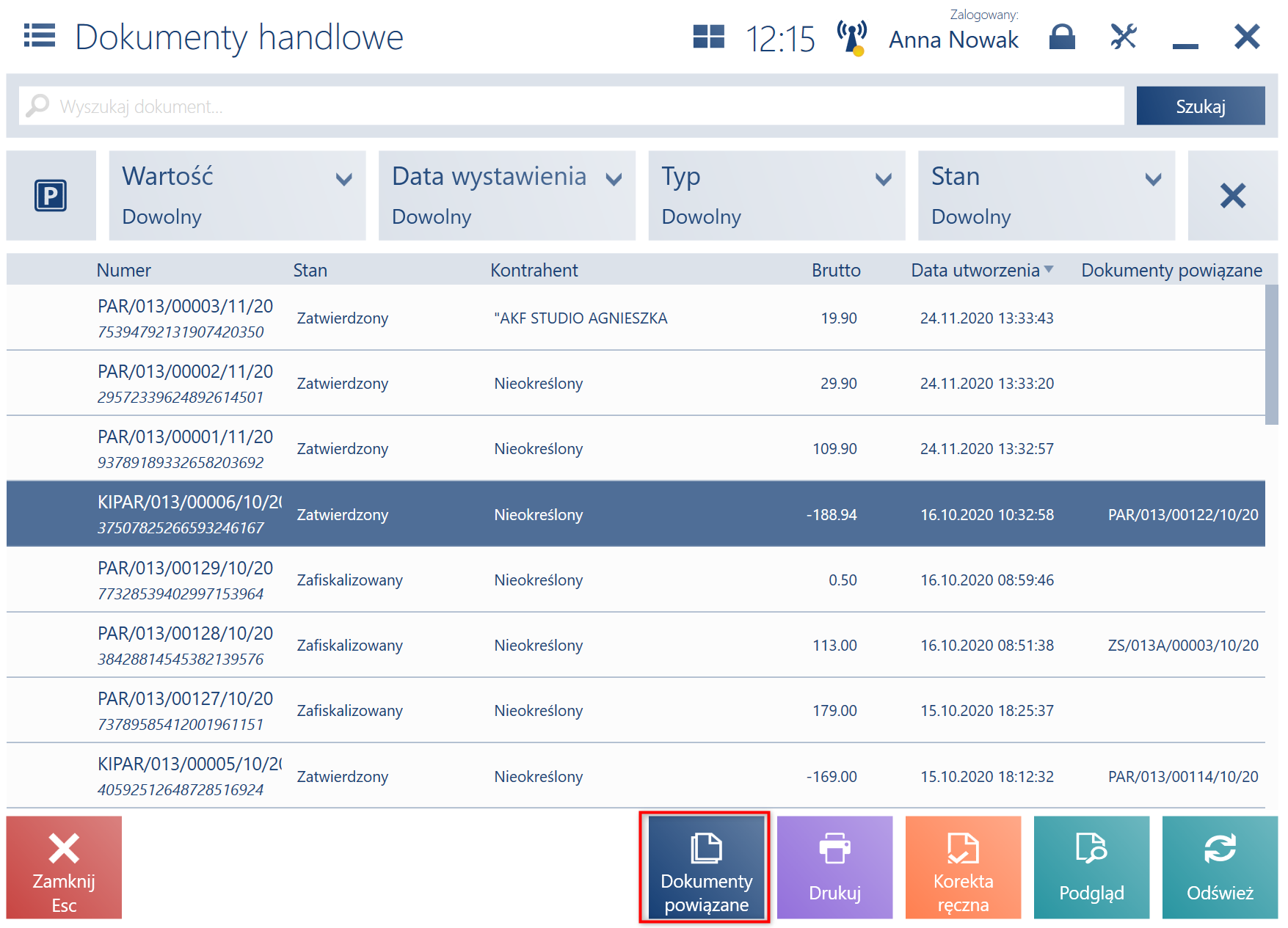Toggle the P parking documents filter
Screen dimensions: 1288x928
point(51,196)
